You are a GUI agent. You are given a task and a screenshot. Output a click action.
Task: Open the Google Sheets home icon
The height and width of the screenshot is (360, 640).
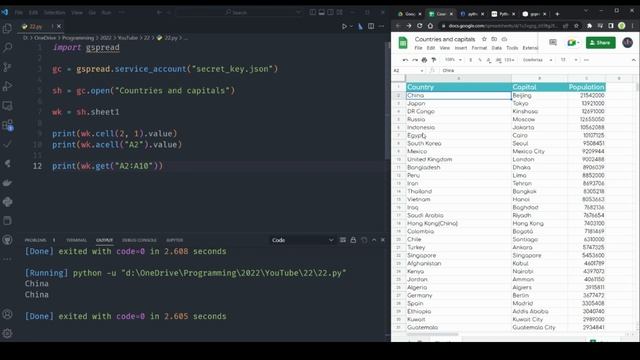pyautogui.click(x=403, y=42)
